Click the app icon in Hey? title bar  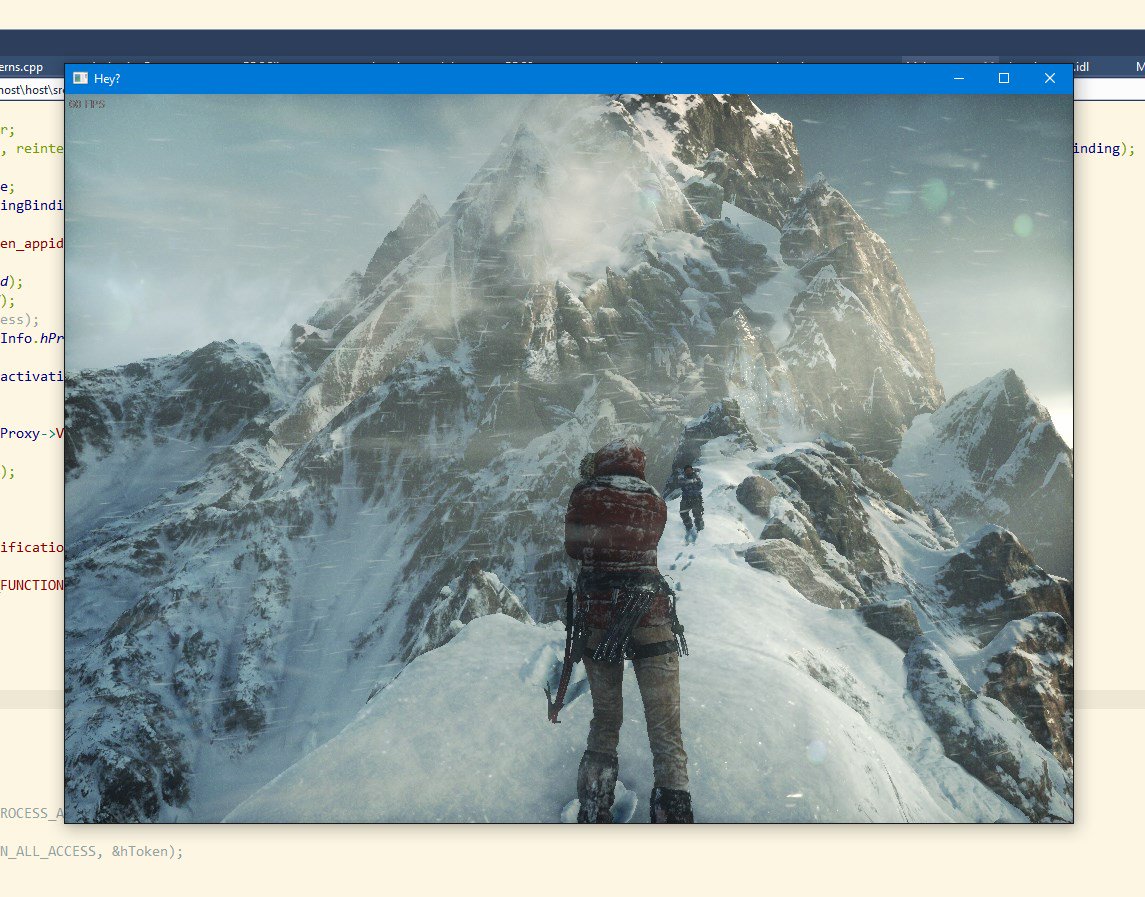click(x=81, y=78)
